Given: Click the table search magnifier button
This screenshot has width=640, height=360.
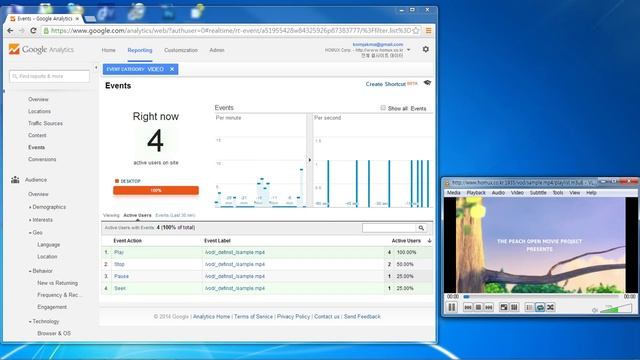Looking at the screenshot, I should [x=421, y=228].
